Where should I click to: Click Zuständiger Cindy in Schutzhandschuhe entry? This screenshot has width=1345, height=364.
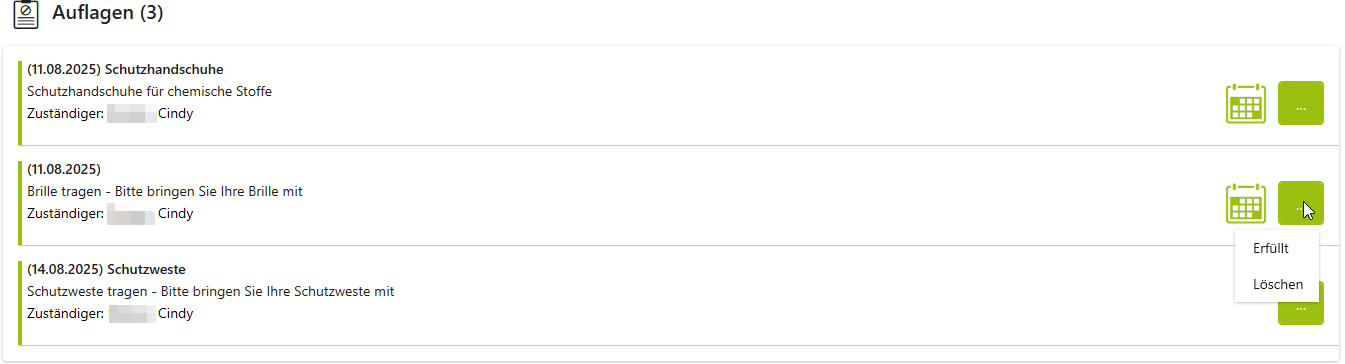(x=110, y=113)
